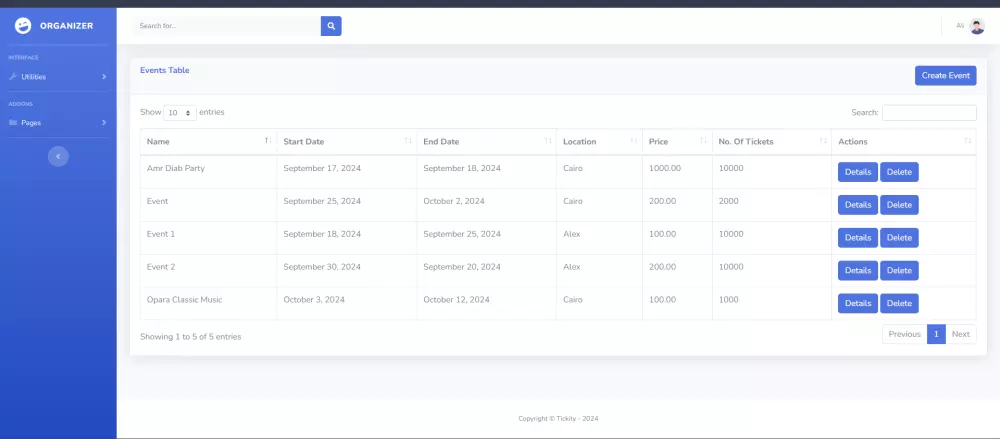The width and height of the screenshot is (1000, 439).
Task: View Details for Opara Classic Music
Action: tap(858, 303)
